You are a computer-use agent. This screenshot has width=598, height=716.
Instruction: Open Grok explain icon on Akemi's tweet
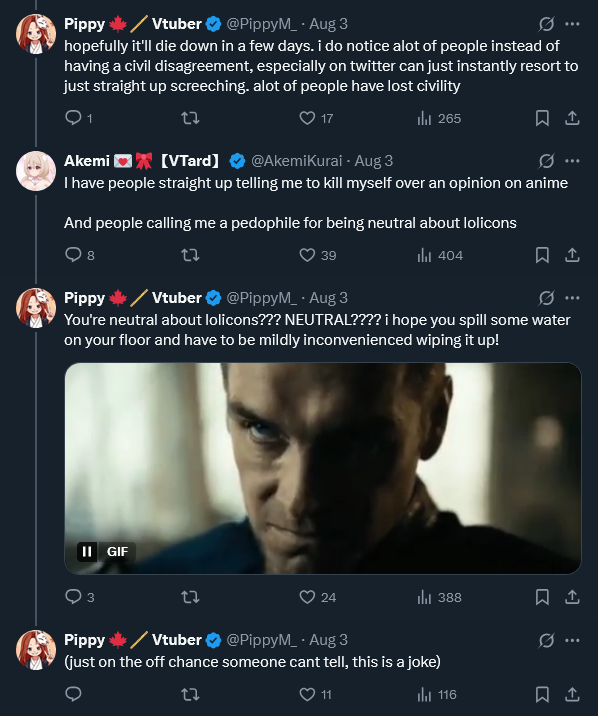(546, 161)
